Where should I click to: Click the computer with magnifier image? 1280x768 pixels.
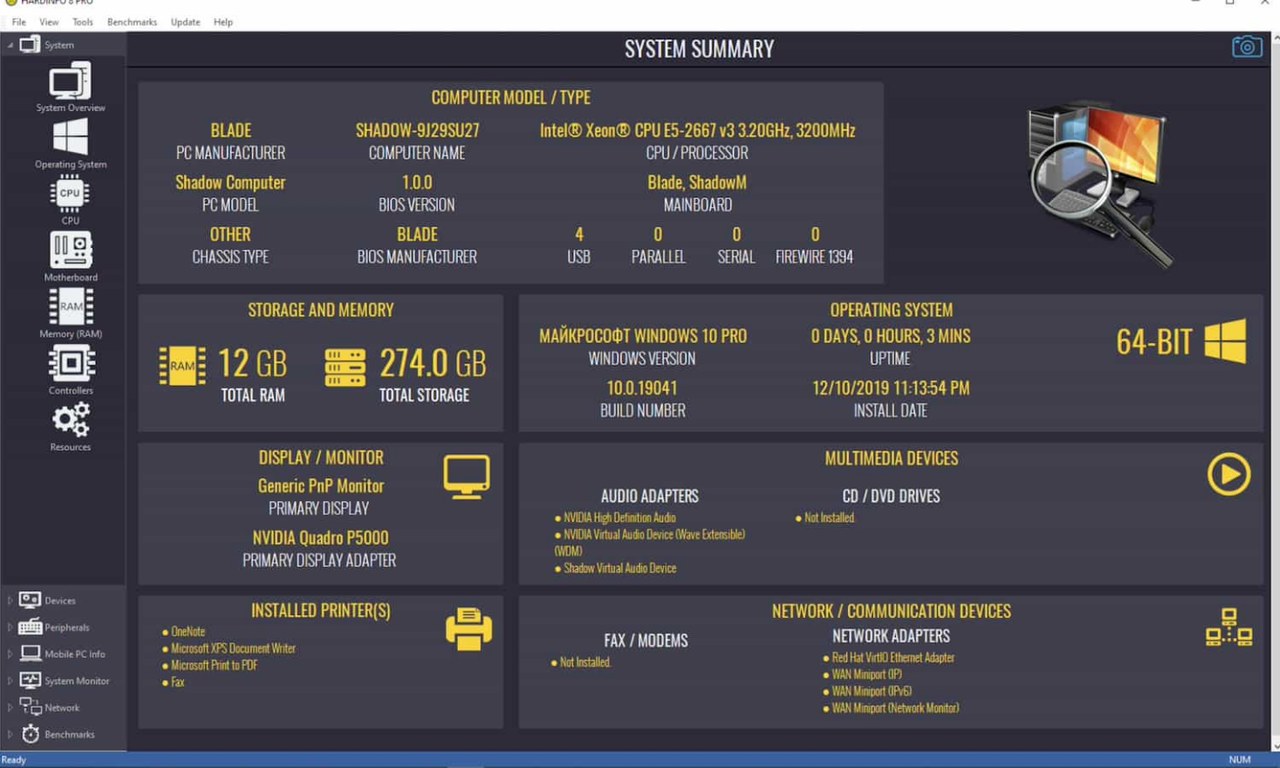[1099, 182]
